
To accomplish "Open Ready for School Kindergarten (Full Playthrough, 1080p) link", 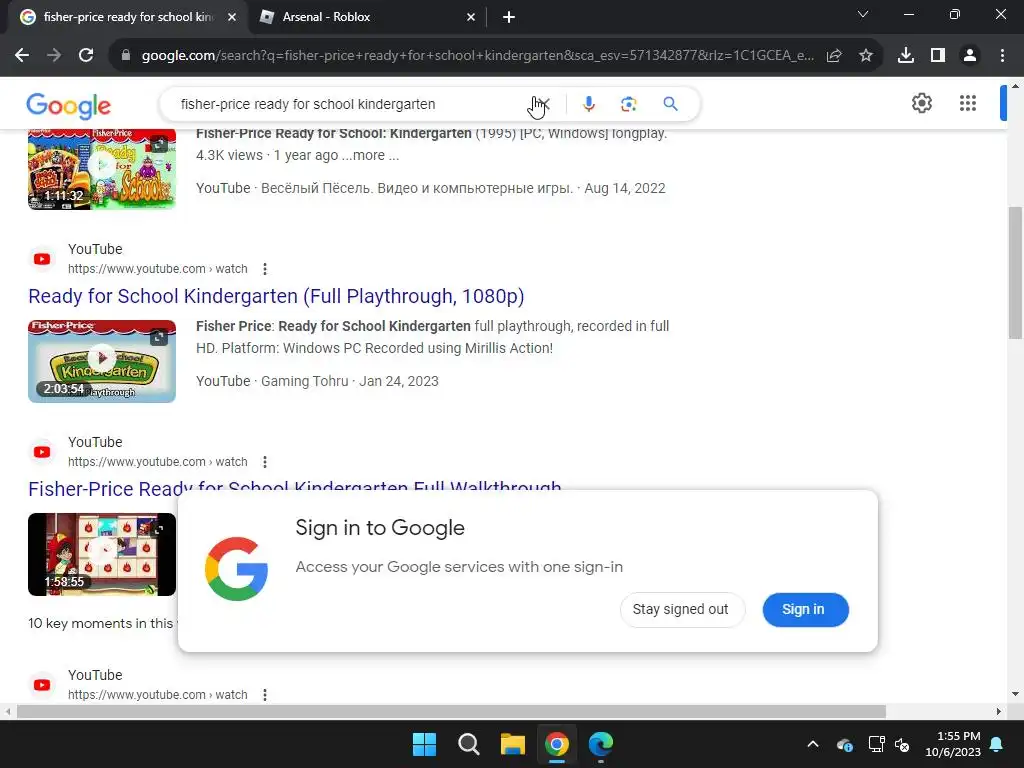I will click(x=276, y=296).
